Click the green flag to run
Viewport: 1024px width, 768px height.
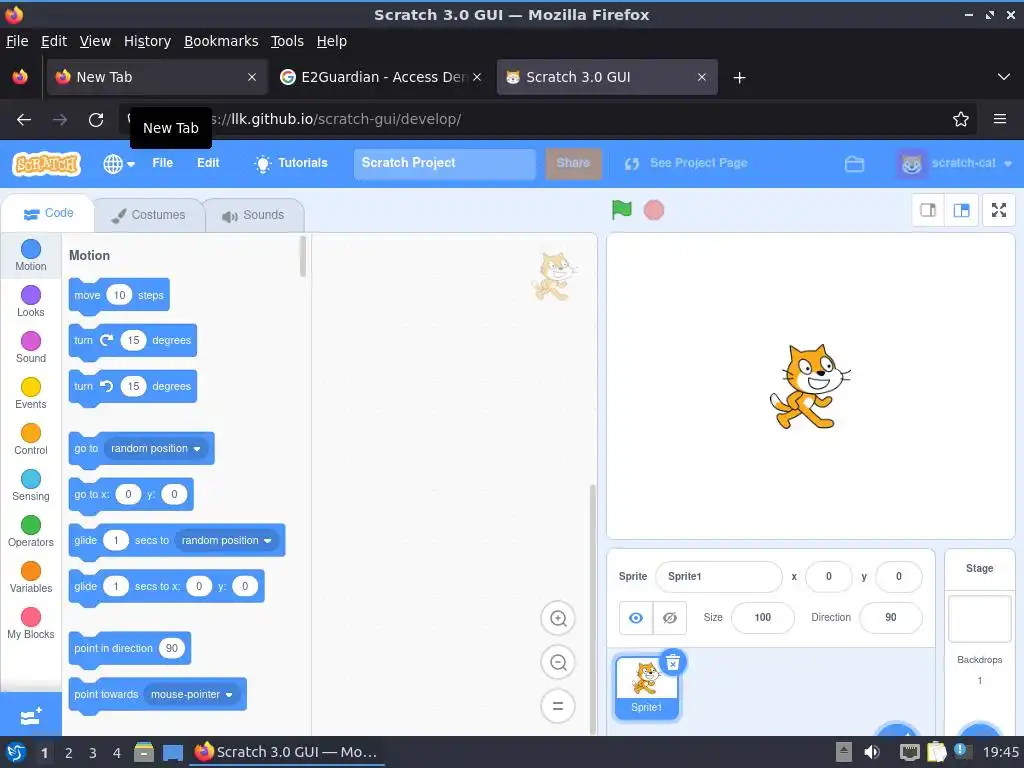[621, 210]
